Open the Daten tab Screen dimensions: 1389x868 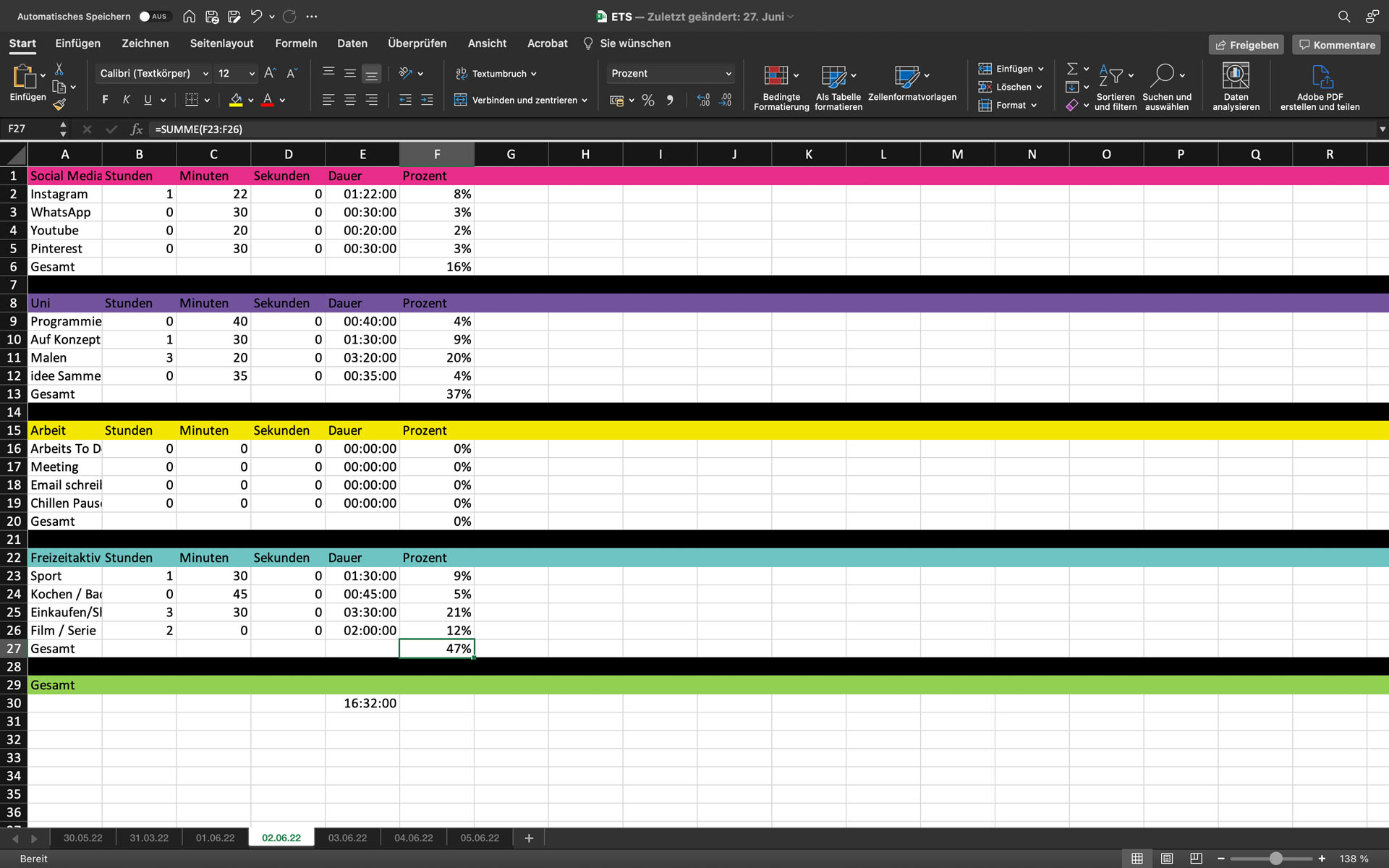click(x=352, y=43)
